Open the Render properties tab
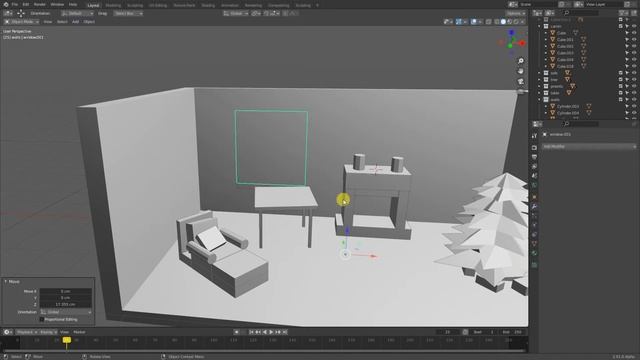Screen dimensions: 640x360 click(x=534, y=147)
